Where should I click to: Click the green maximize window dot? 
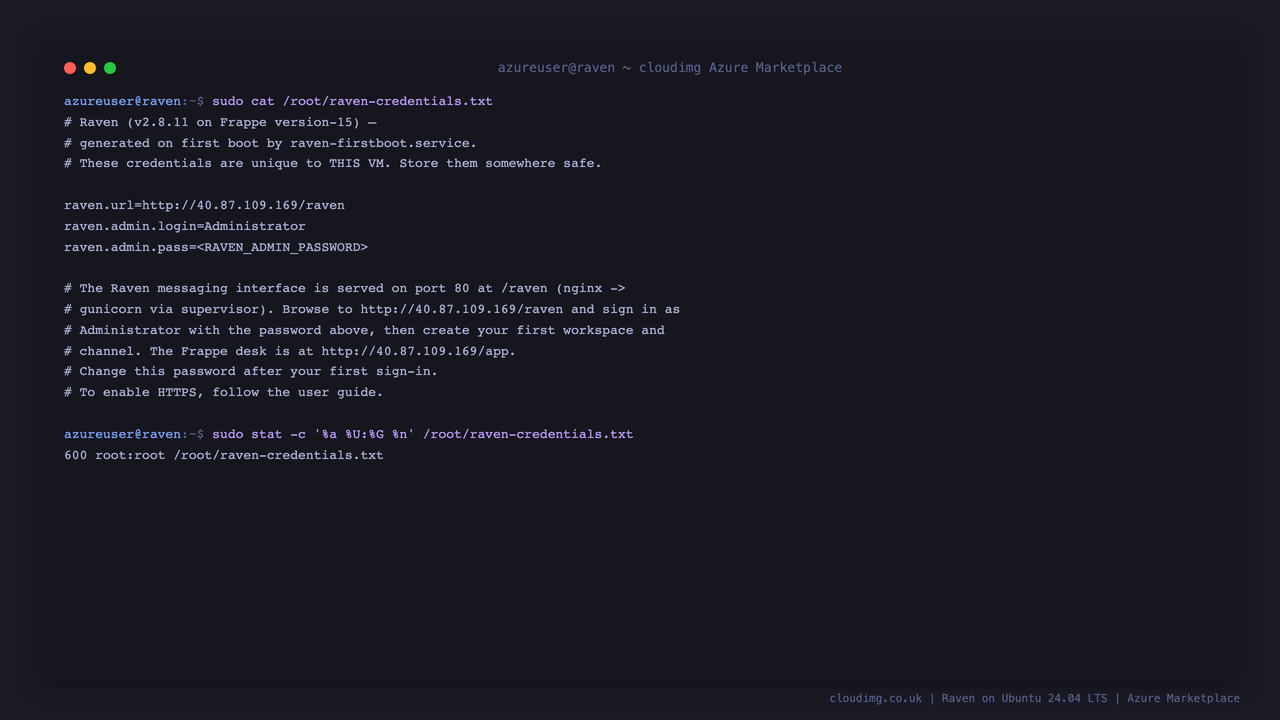[x=110, y=68]
